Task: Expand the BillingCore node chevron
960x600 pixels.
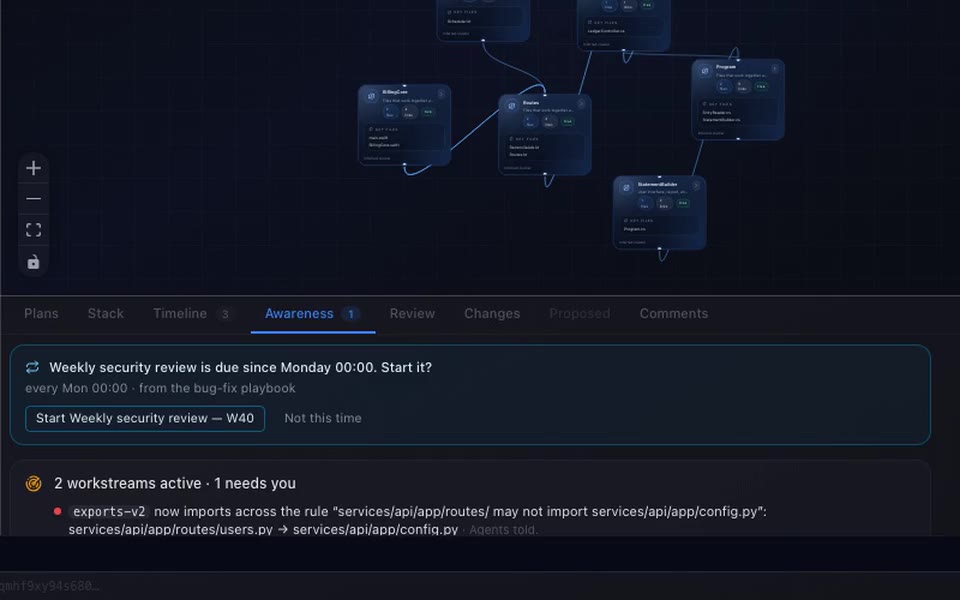Action: point(441,94)
